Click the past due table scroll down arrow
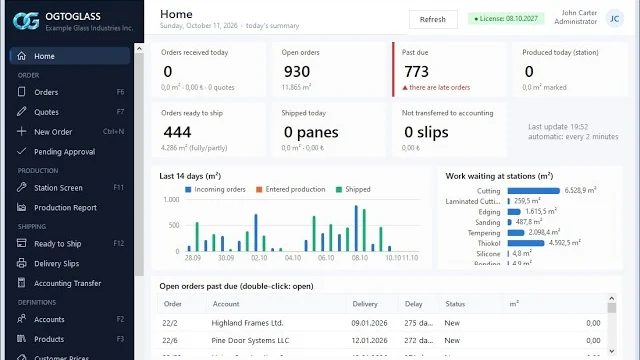Image resolution: width=640 pixels, height=360 pixels. [x=611, y=351]
